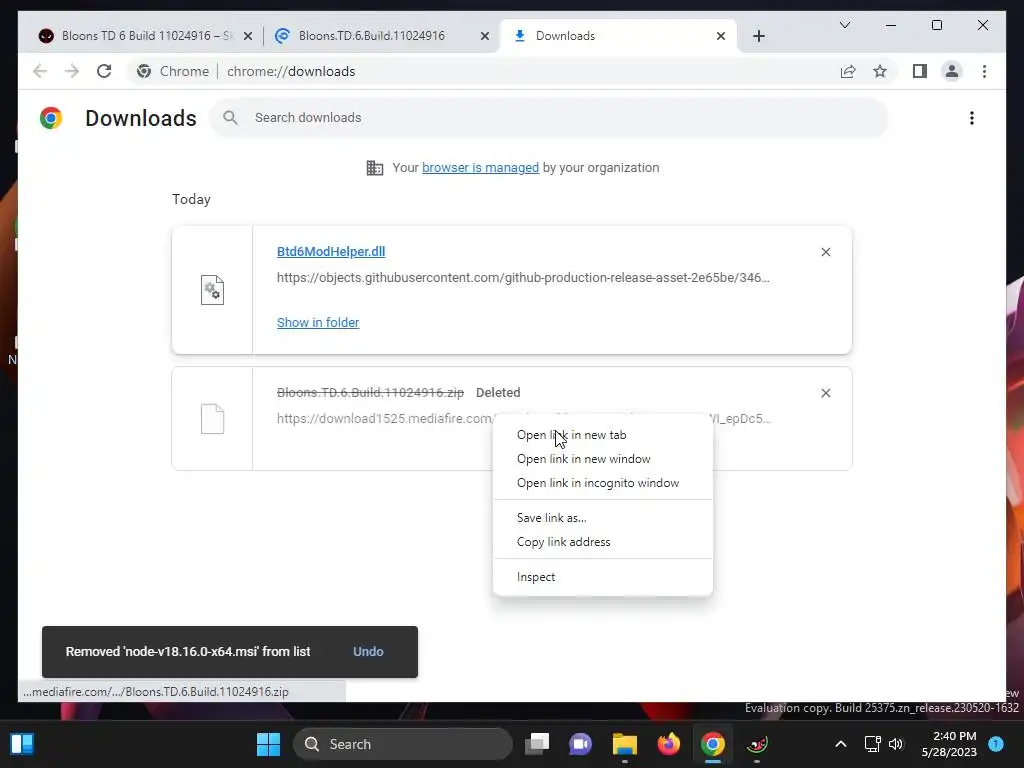Close the Downloads tab

[720, 36]
